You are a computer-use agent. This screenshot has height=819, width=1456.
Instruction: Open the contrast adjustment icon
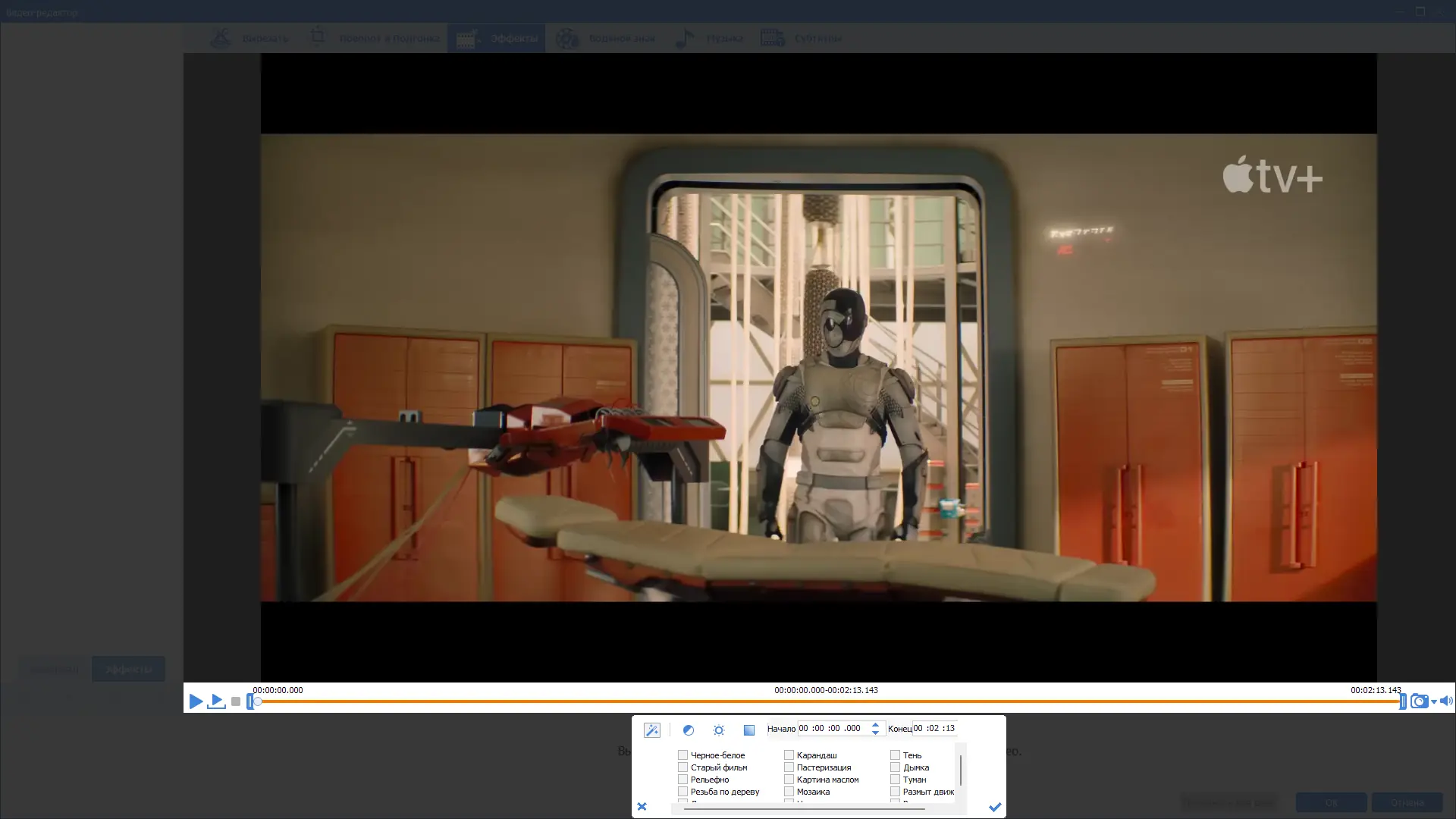(x=688, y=730)
